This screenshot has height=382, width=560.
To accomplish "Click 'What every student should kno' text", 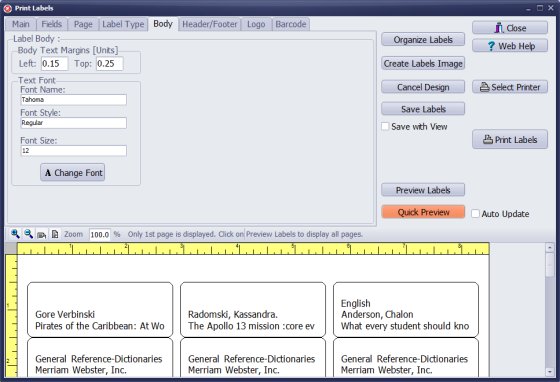I will [x=405, y=326].
